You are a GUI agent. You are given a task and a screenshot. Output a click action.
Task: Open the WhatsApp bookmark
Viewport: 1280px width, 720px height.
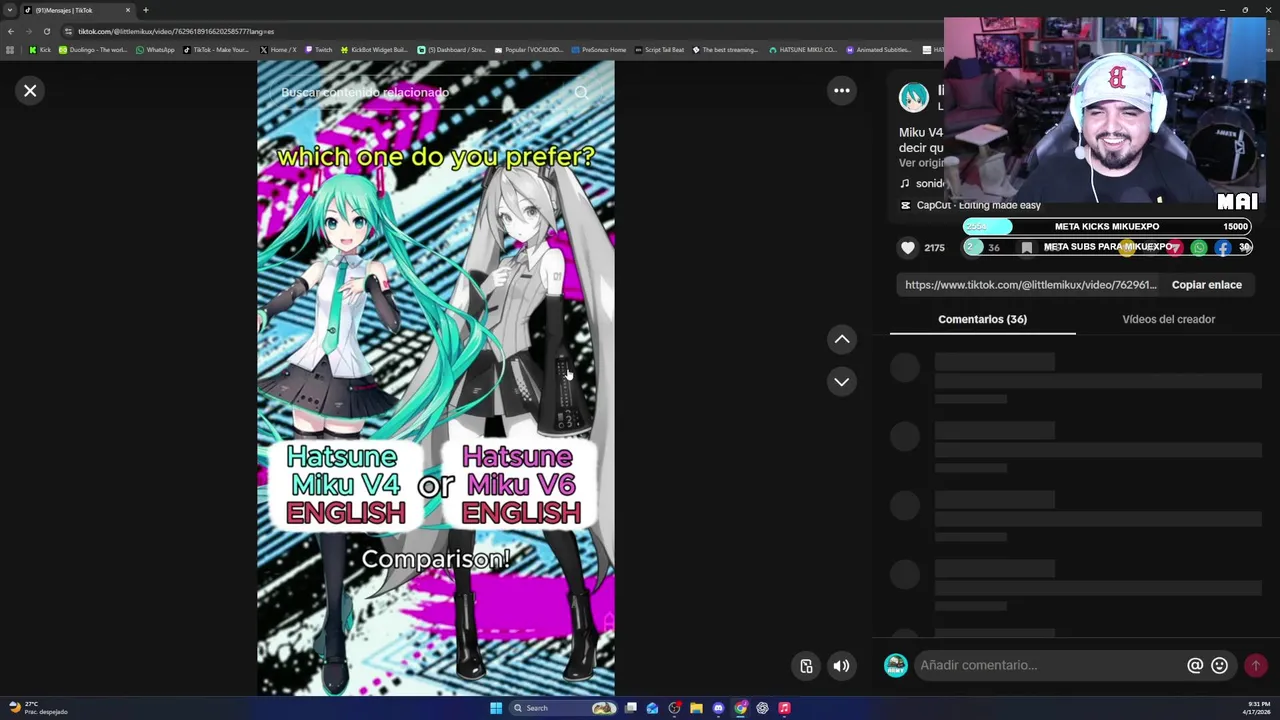(155, 49)
